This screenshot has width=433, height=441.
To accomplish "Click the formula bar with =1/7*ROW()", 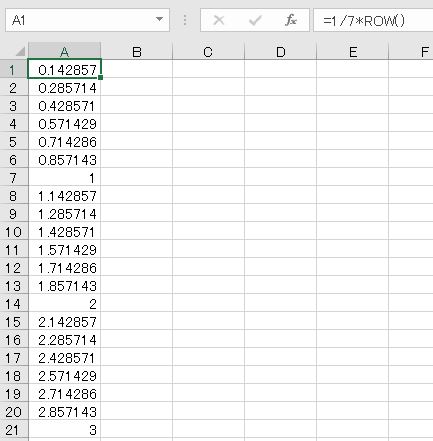I will [373, 20].
